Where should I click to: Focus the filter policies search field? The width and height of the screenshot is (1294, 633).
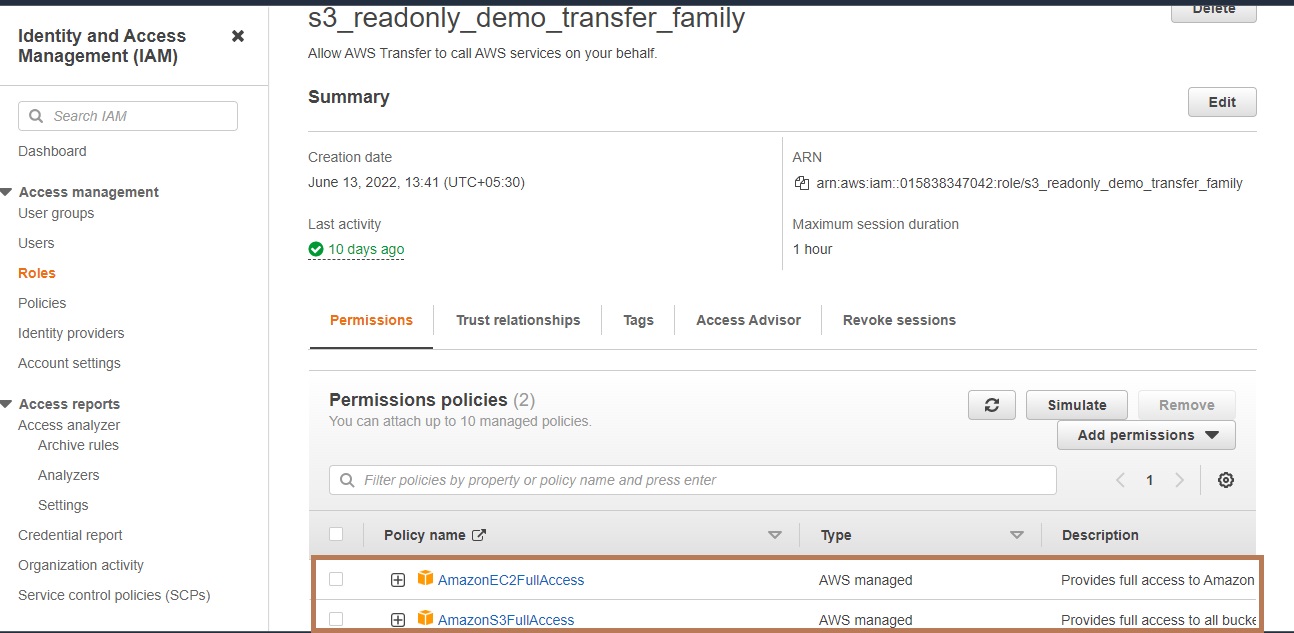point(693,480)
